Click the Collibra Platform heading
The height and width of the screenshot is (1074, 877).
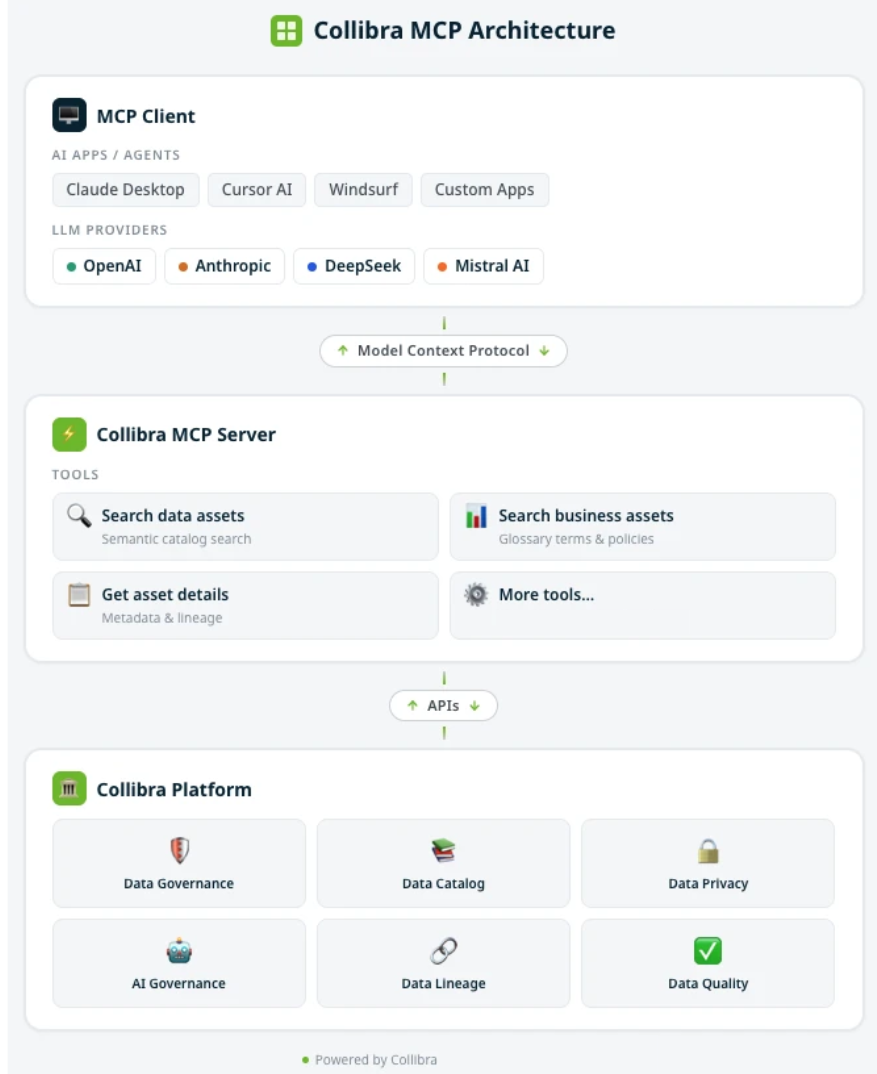click(x=174, y=790)
